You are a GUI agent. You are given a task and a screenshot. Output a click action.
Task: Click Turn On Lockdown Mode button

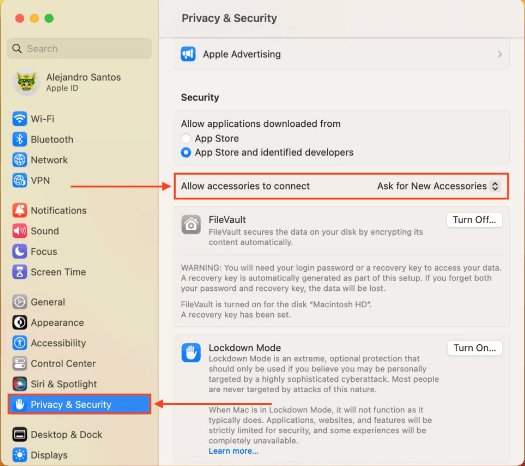[x=474, y=348]
